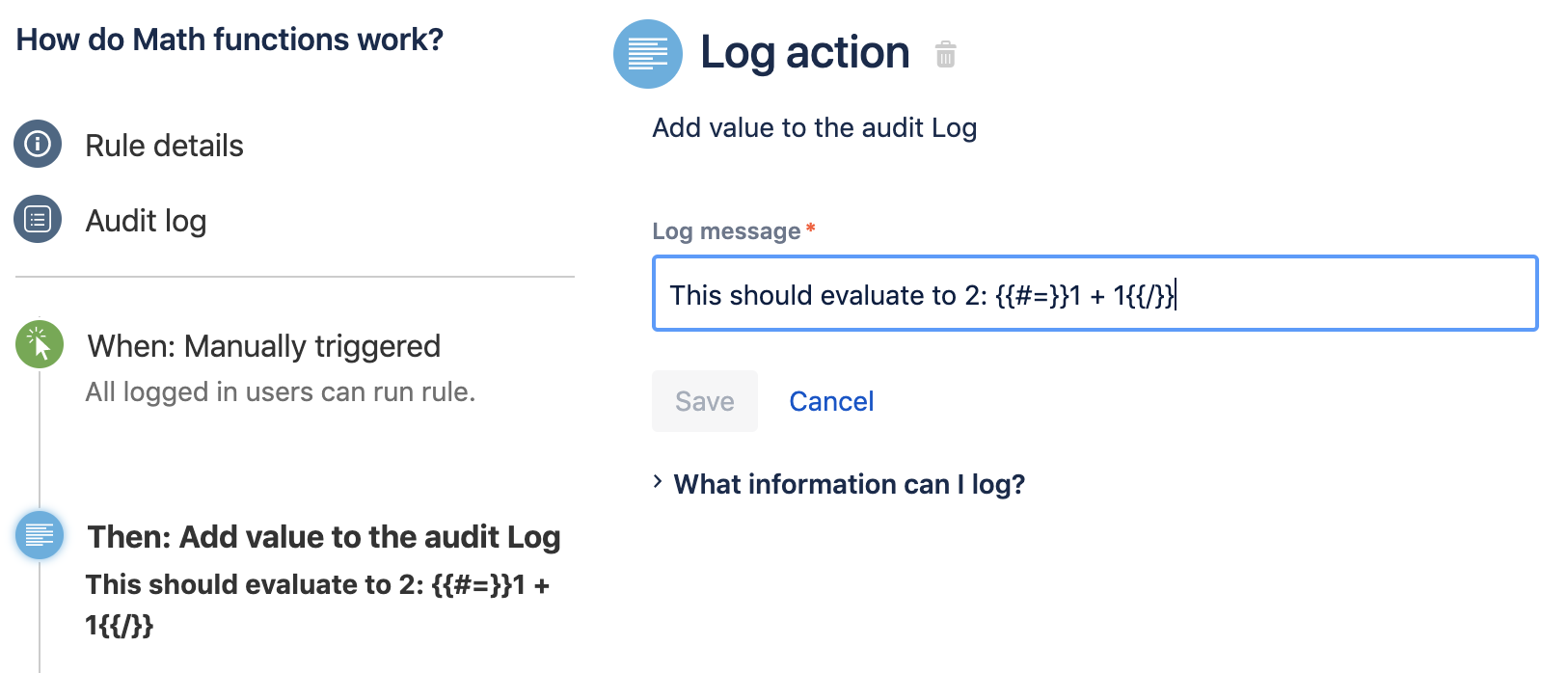This screenshot has width=1568, height=673.
Task: Click the component message text under Then step
Action: [x=316, y=604]
